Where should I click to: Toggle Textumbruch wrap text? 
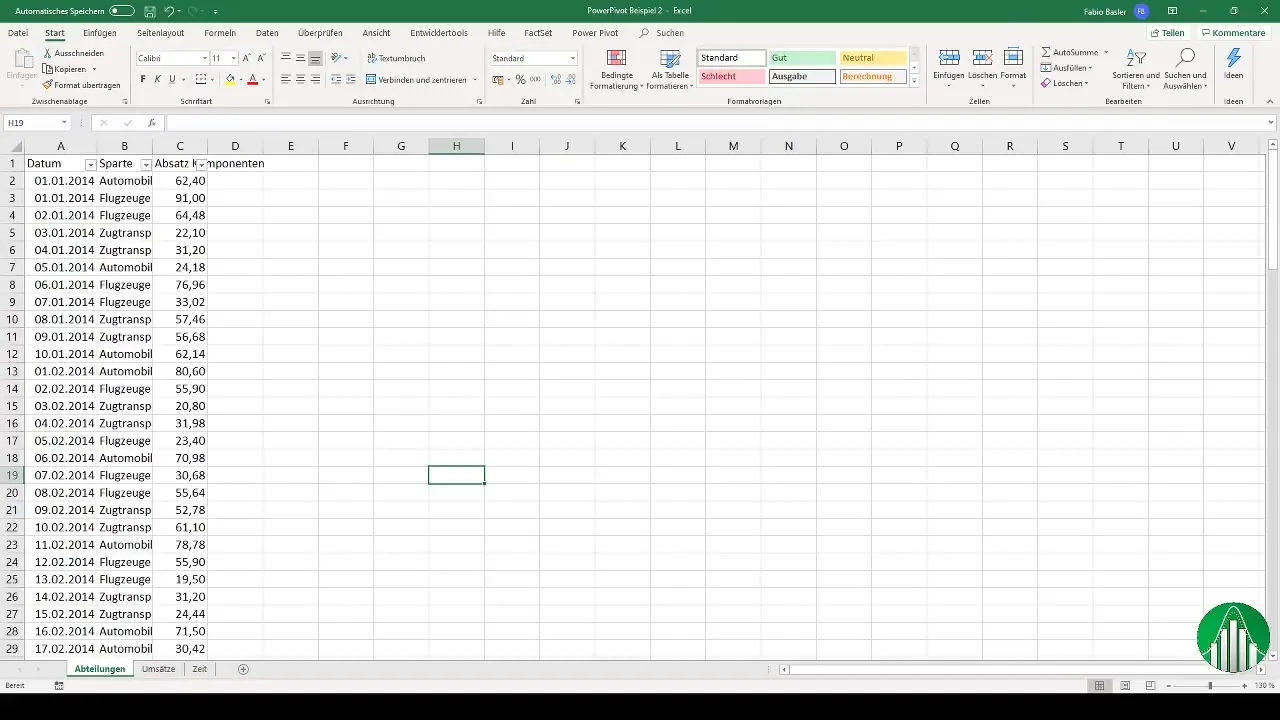[x=396, y=58]
